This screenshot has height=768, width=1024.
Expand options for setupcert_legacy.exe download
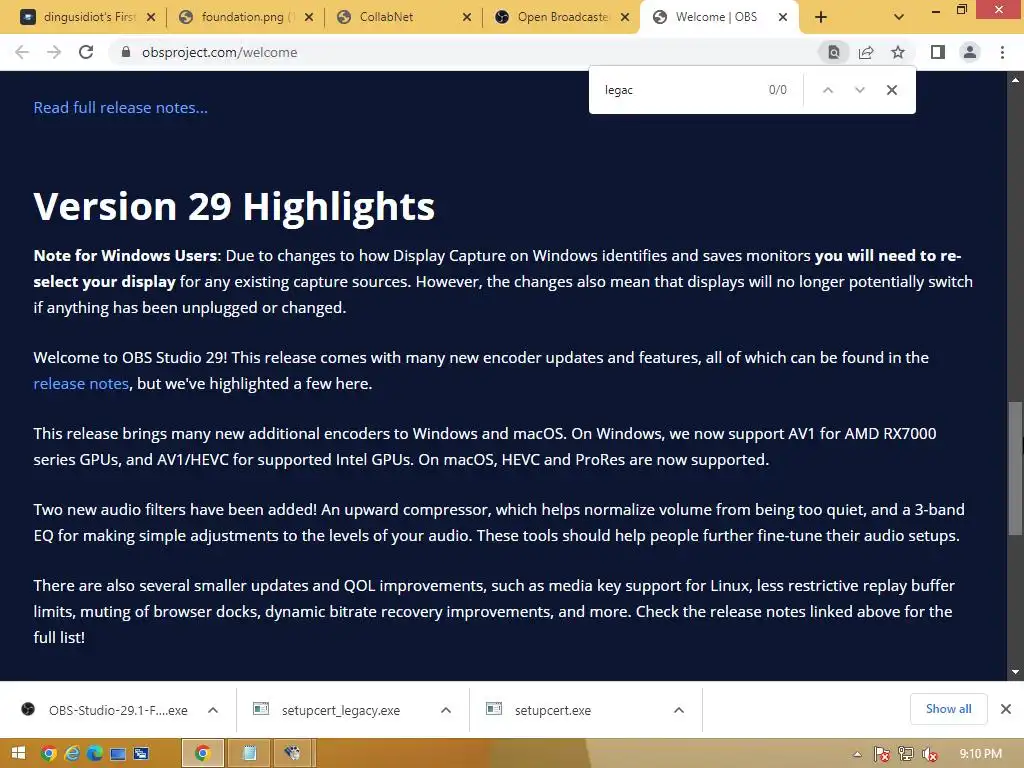point(446,710)
